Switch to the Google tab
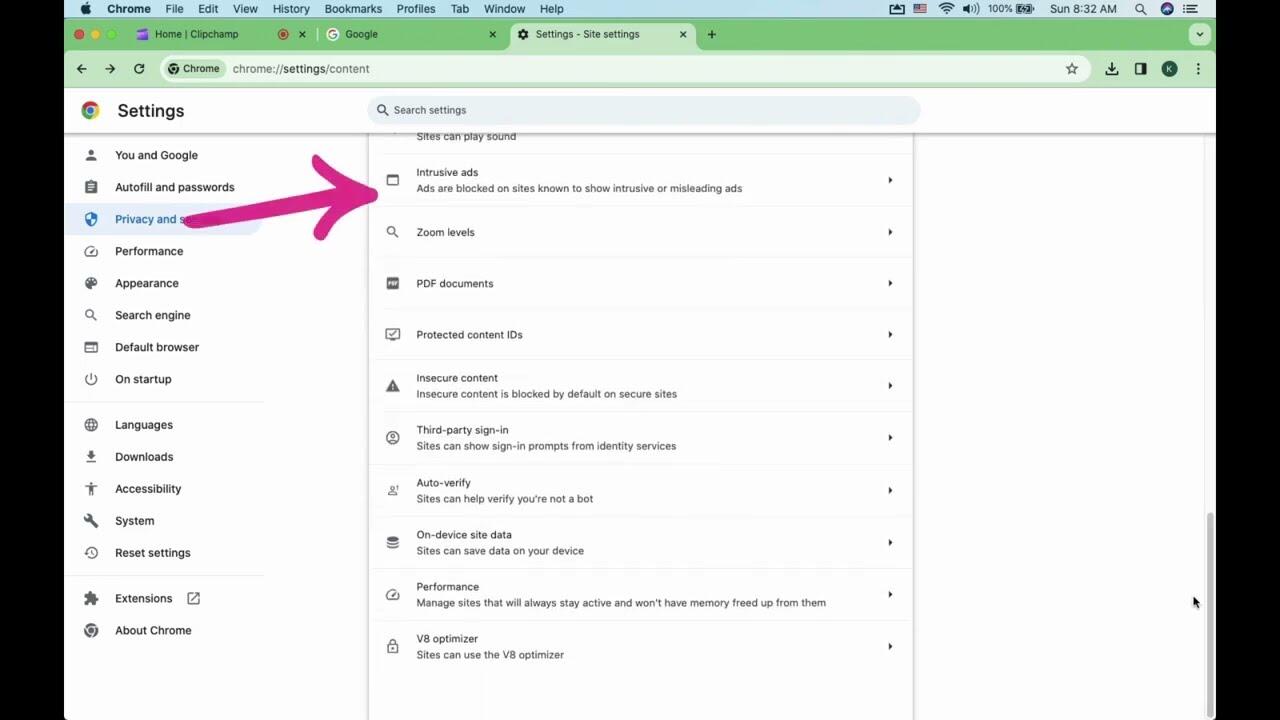The image size is (1280, 720). [x=410, y=34]
